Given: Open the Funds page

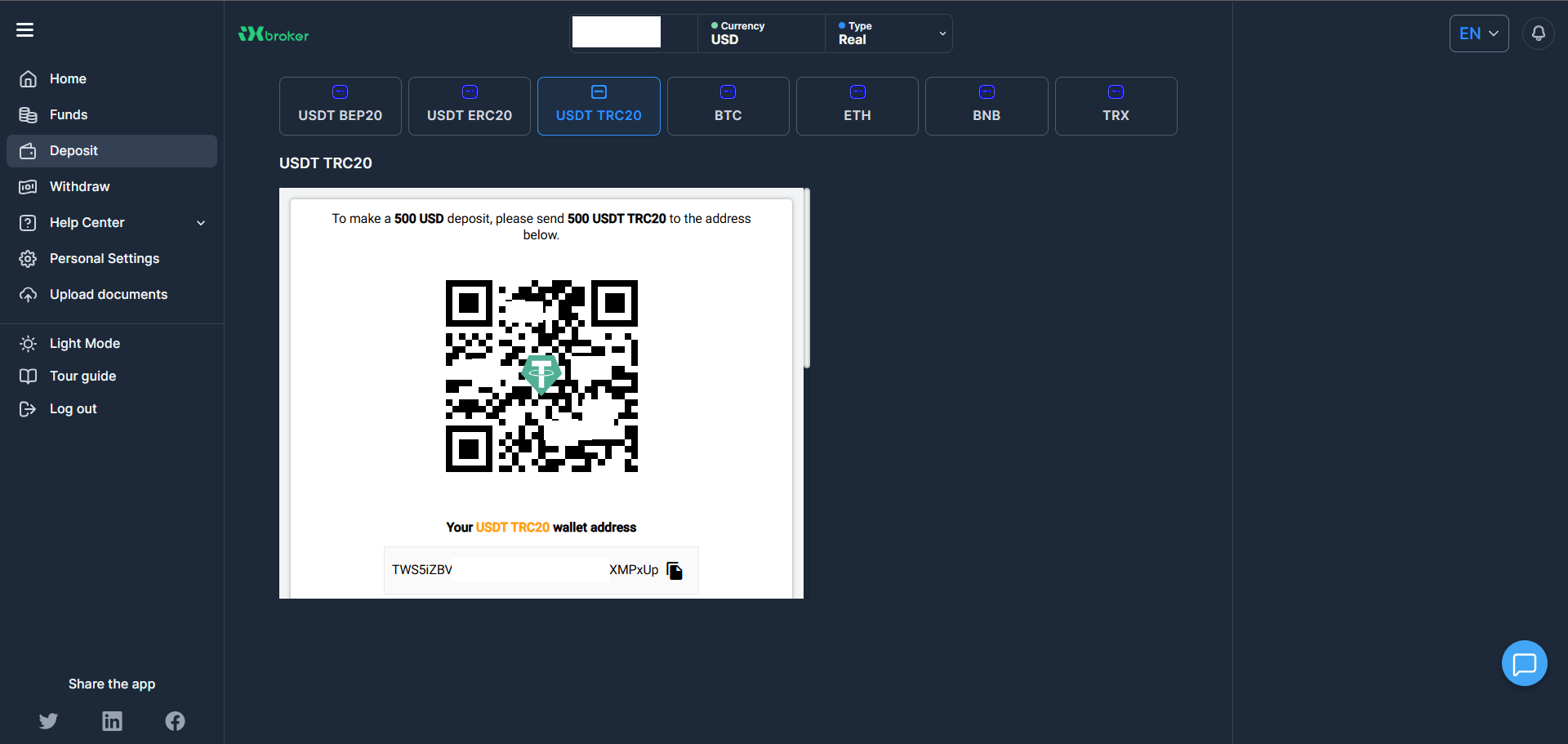Looking at the screenshot, I should [69, 115].
